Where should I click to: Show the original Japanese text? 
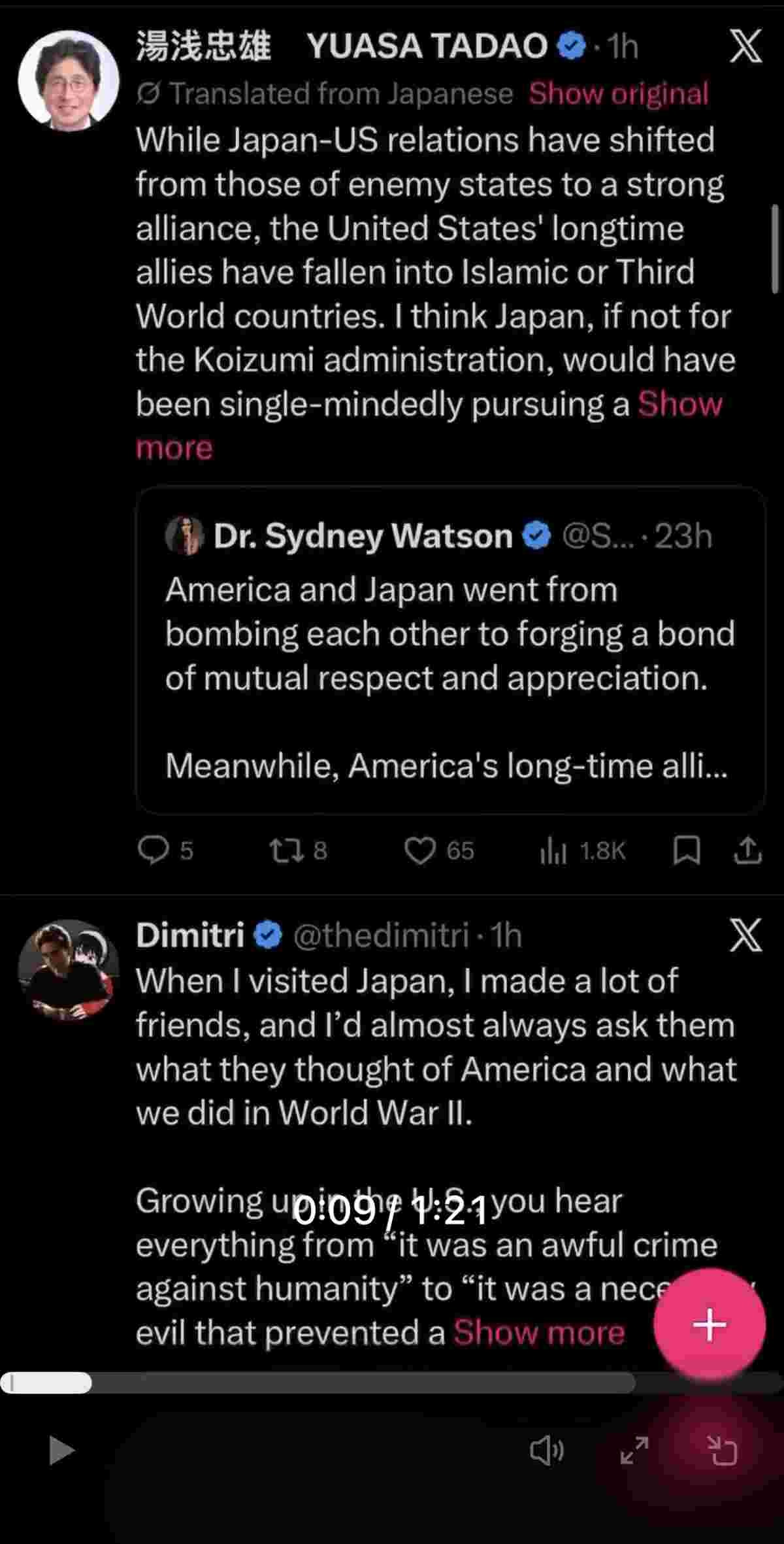click(x=618, y=93)
